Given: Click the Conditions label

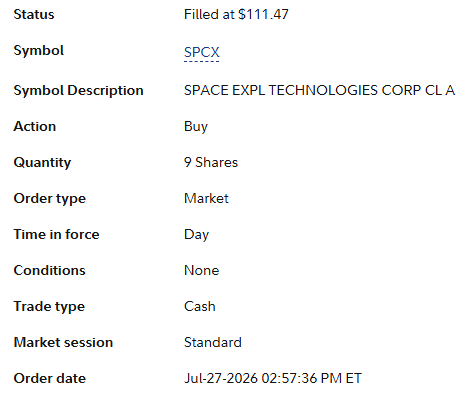Looking at the screenshot, I should (x=49, y=270).
